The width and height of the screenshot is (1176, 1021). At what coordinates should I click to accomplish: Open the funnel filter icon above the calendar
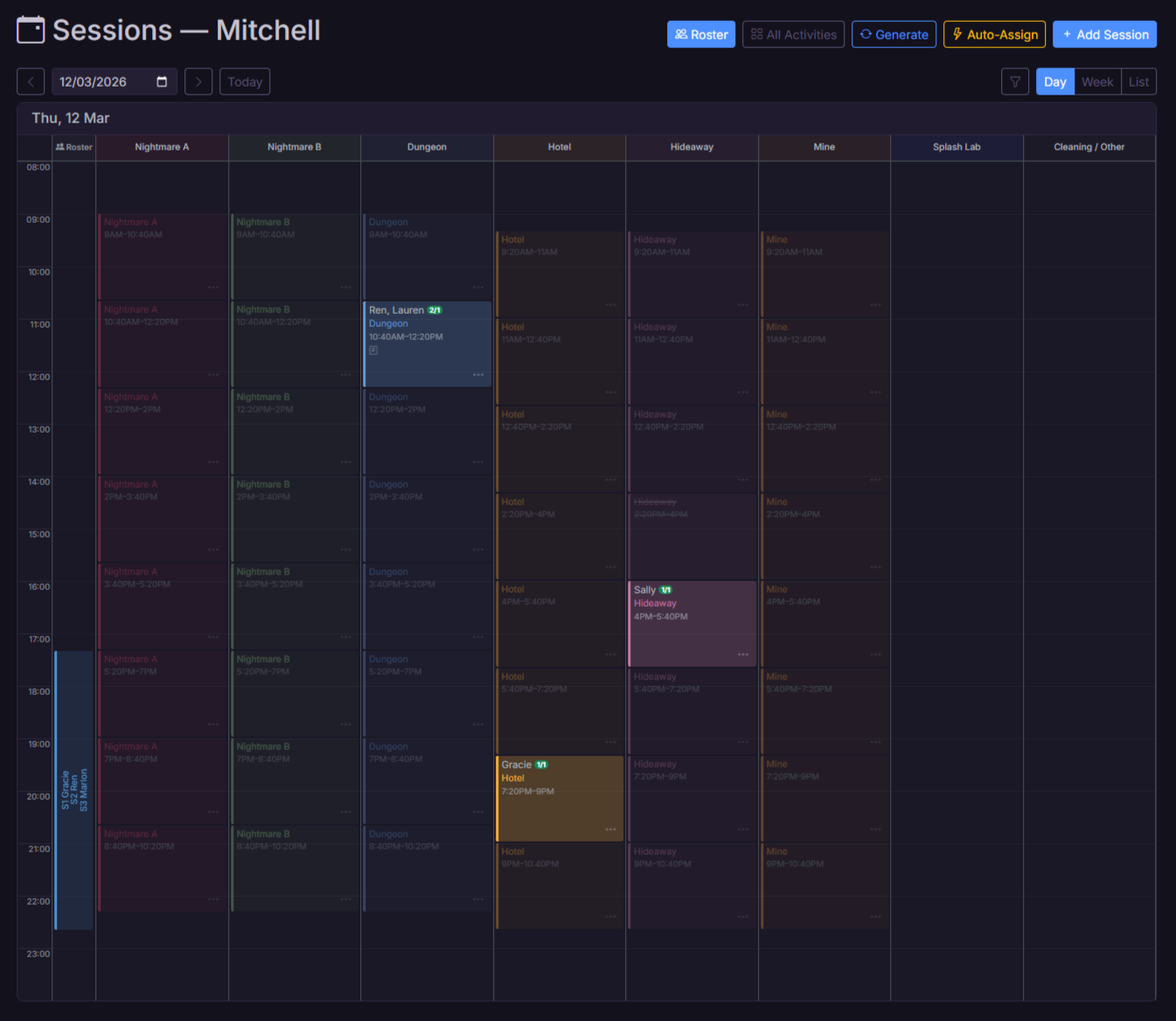point(1015,81)
